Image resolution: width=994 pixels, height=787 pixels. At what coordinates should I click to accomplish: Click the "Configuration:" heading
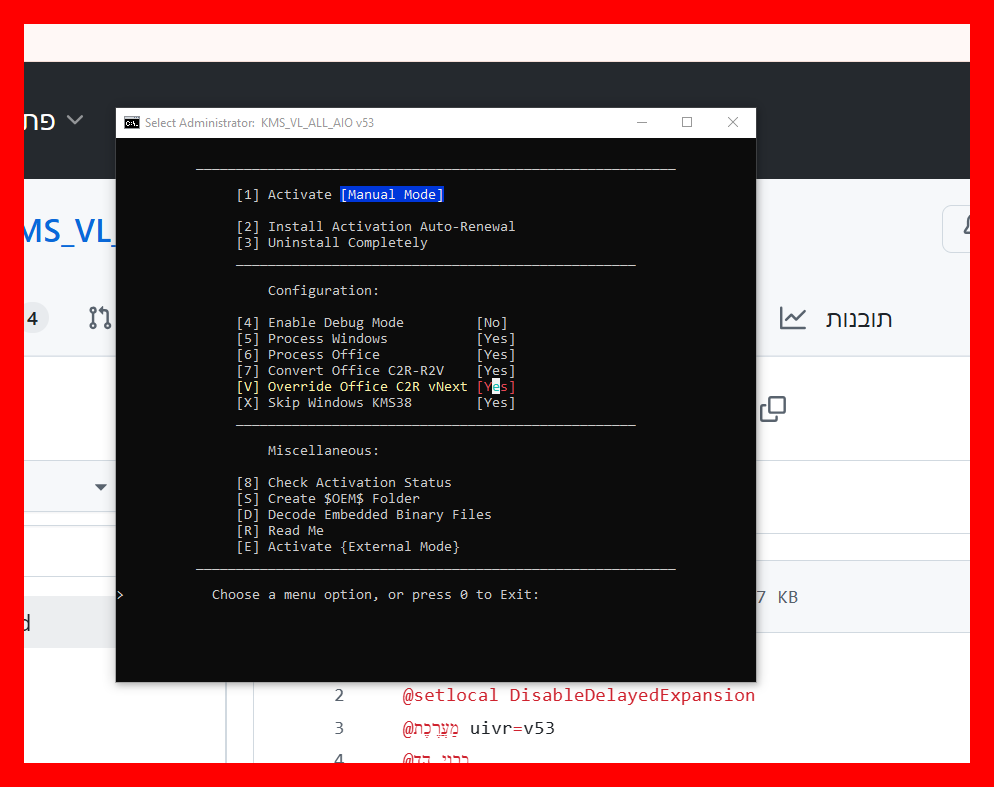(x=323, y=290)
